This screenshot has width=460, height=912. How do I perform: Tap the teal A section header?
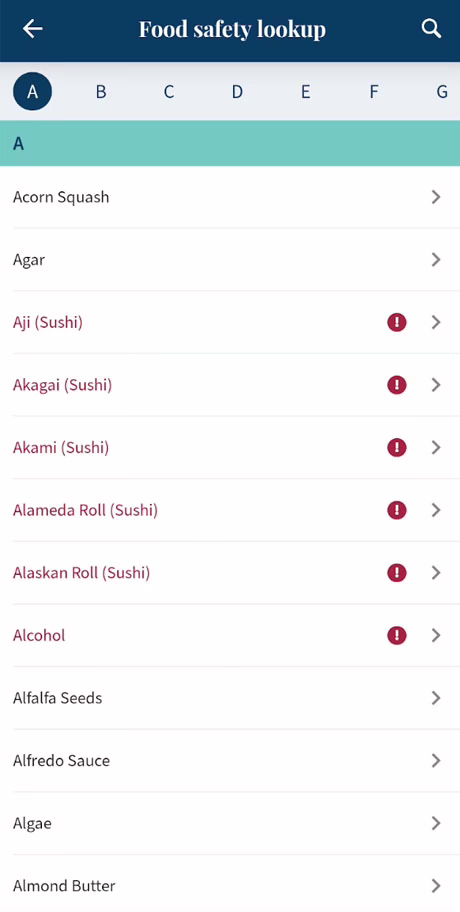click(x=230, y=143)
